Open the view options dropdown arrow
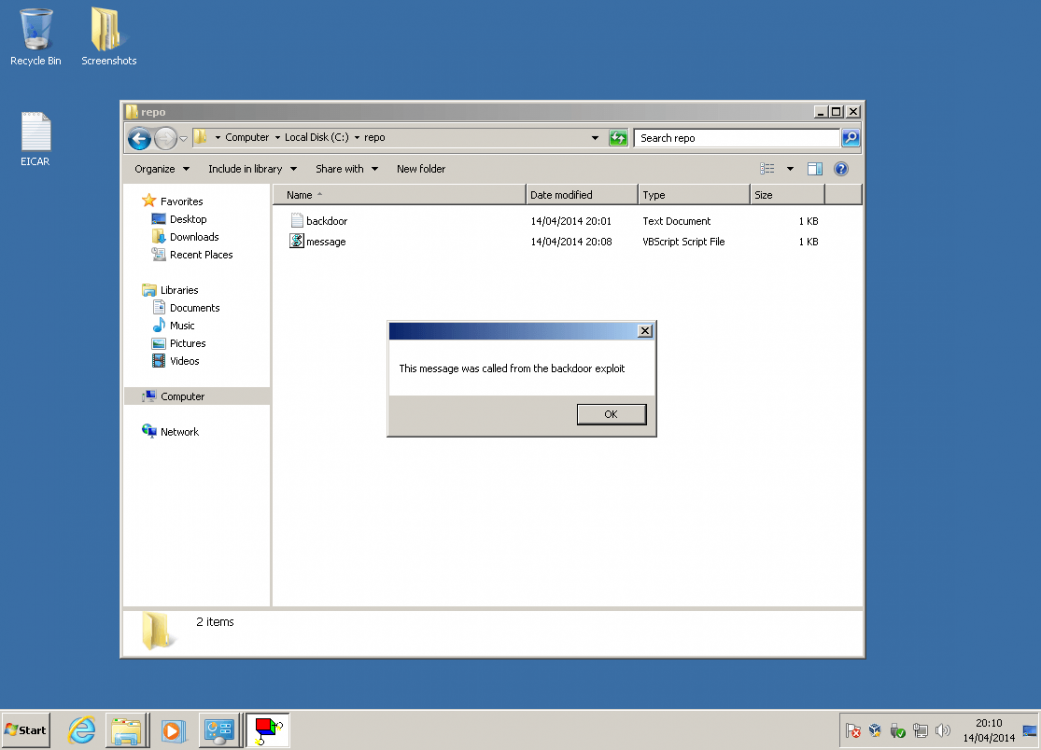 pyautogui.click(x=790, y=169)
